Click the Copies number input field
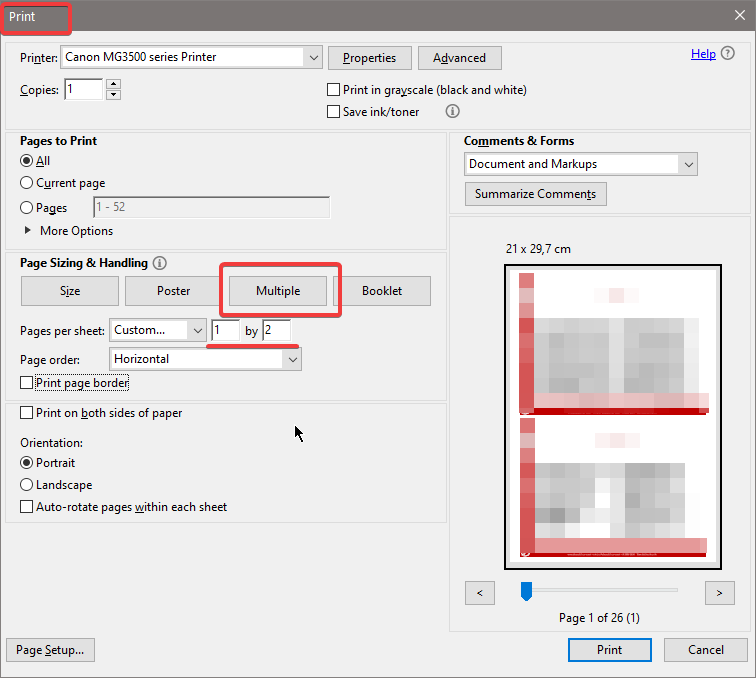Viewport: 756px width, 678px height. (84, 89)
